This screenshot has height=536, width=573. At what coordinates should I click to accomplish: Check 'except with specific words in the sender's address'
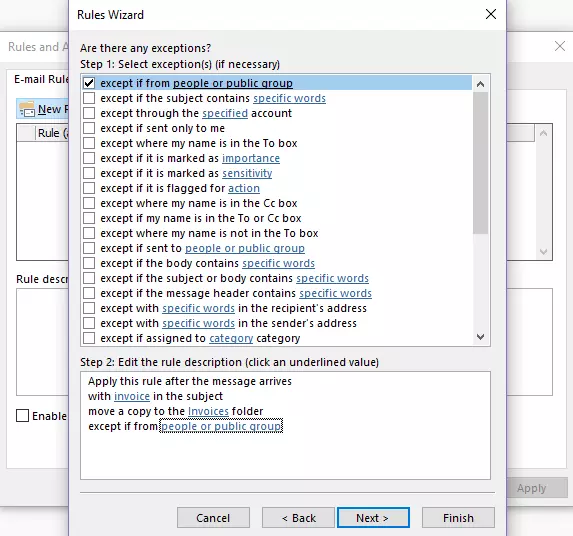[89, 323]
